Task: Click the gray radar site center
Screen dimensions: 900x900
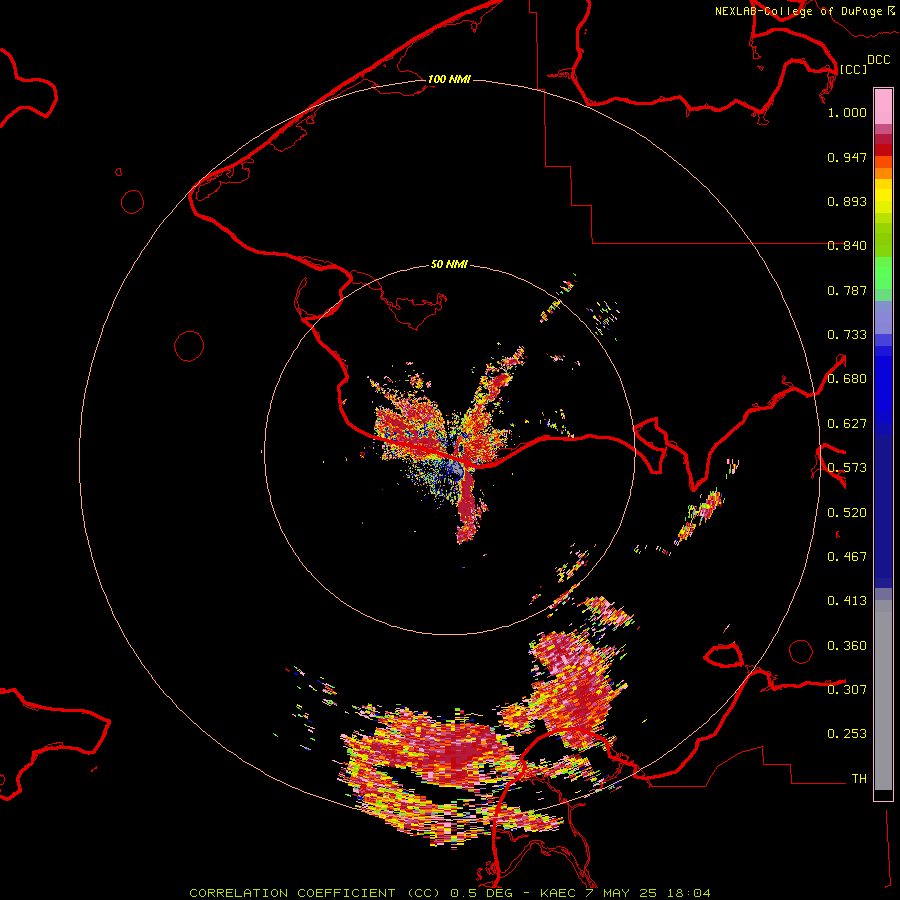Action: tap(456, 471)
